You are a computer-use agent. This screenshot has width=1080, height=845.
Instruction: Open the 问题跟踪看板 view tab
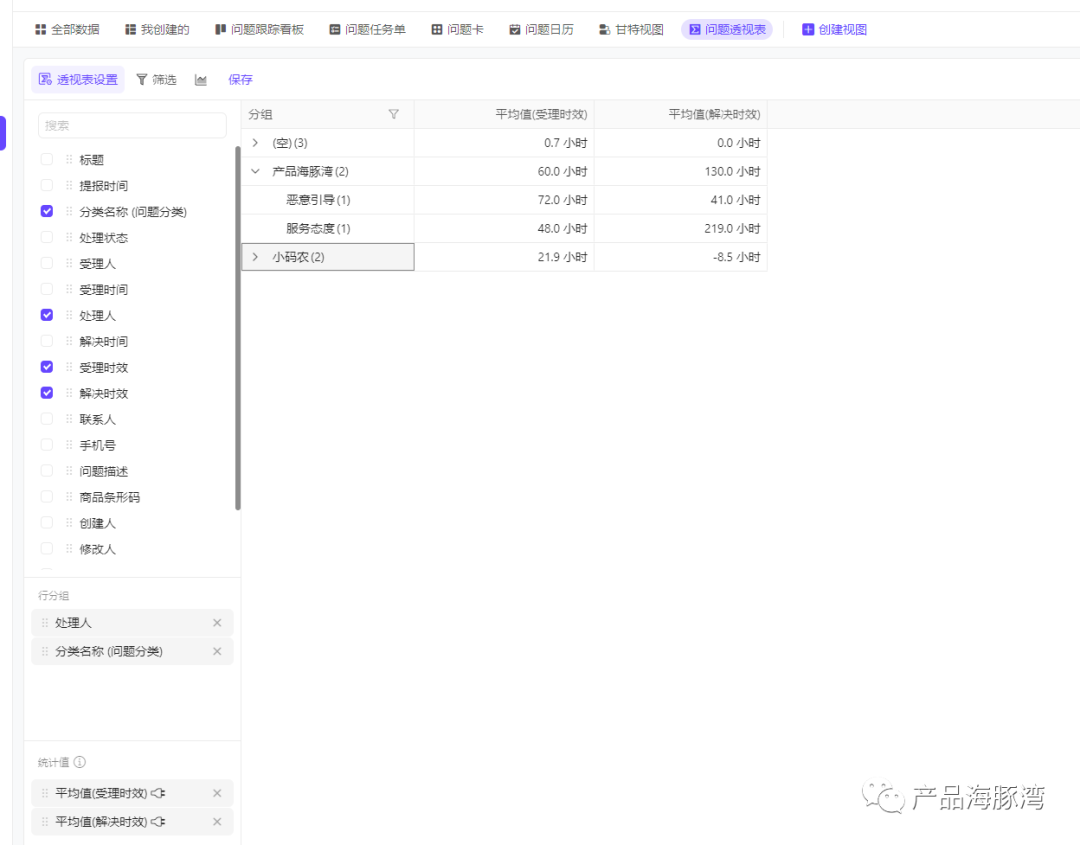pyautogui.click(x=259, y=30)
